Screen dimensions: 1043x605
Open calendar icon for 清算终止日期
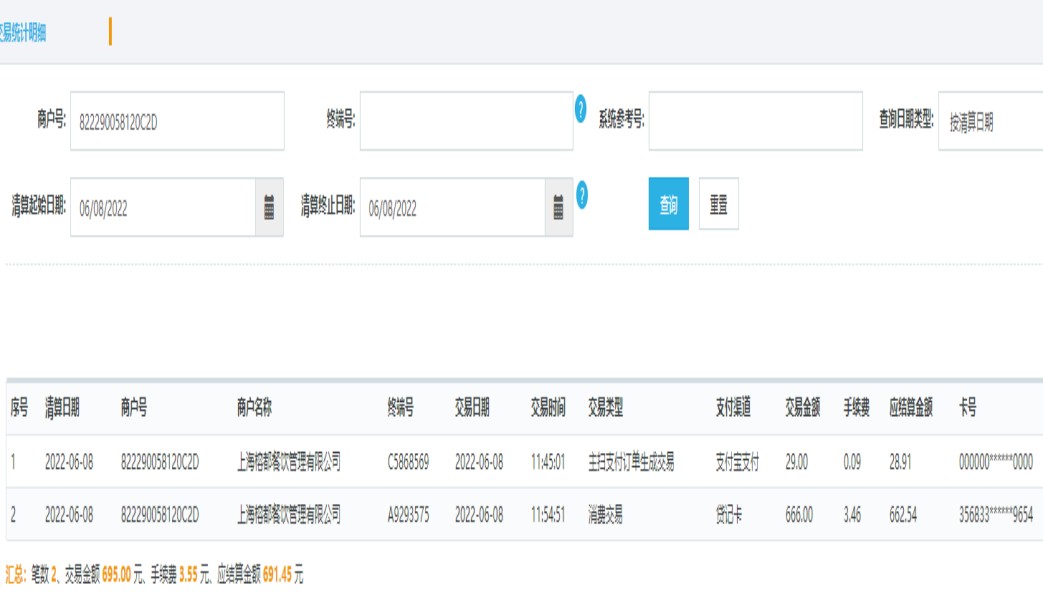(x=559, y=208)
